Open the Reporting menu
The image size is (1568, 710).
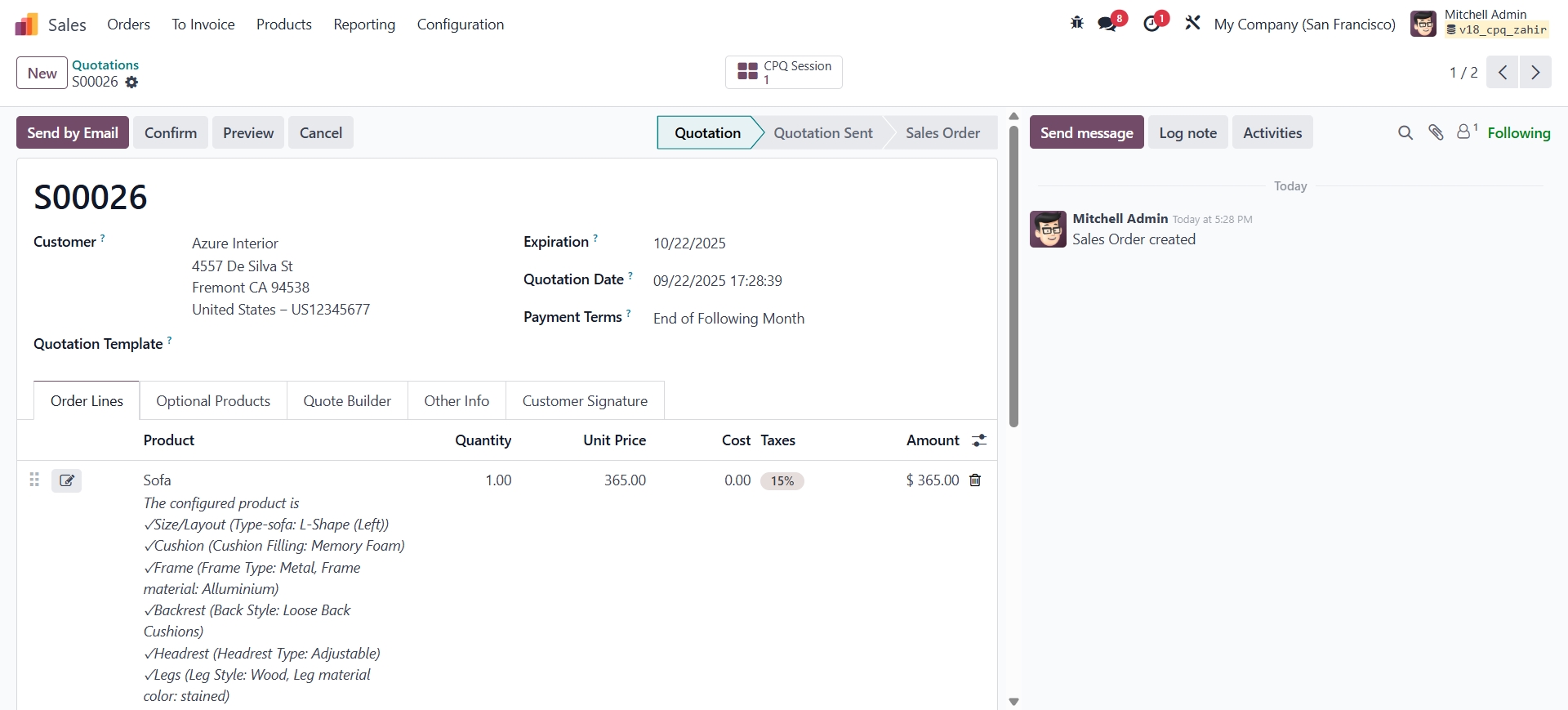(x=364, y=25)
